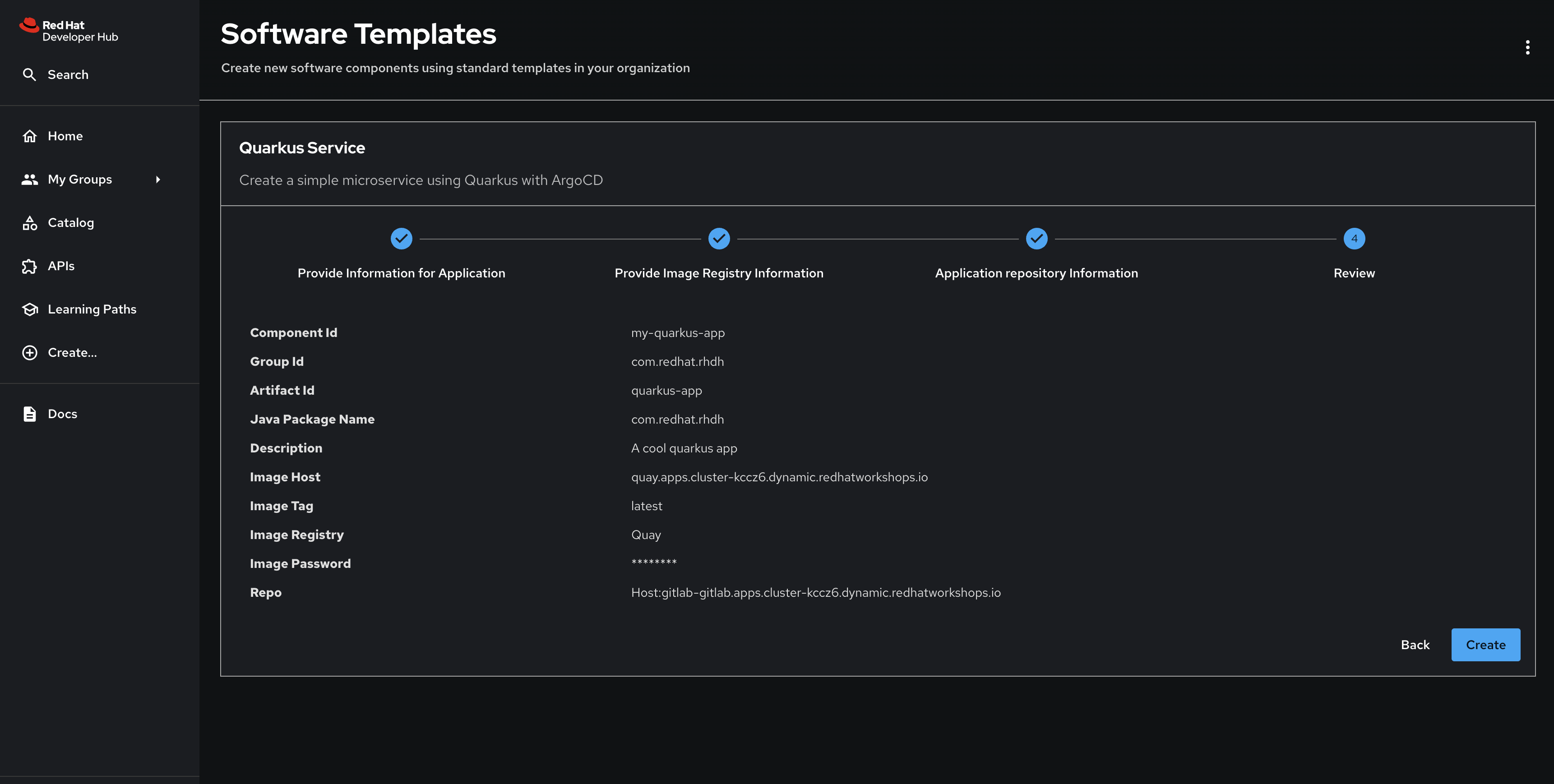The image size is (1554, 784).
Task: Click the Image Host quay.apps value
Action: tap(779, 477)
